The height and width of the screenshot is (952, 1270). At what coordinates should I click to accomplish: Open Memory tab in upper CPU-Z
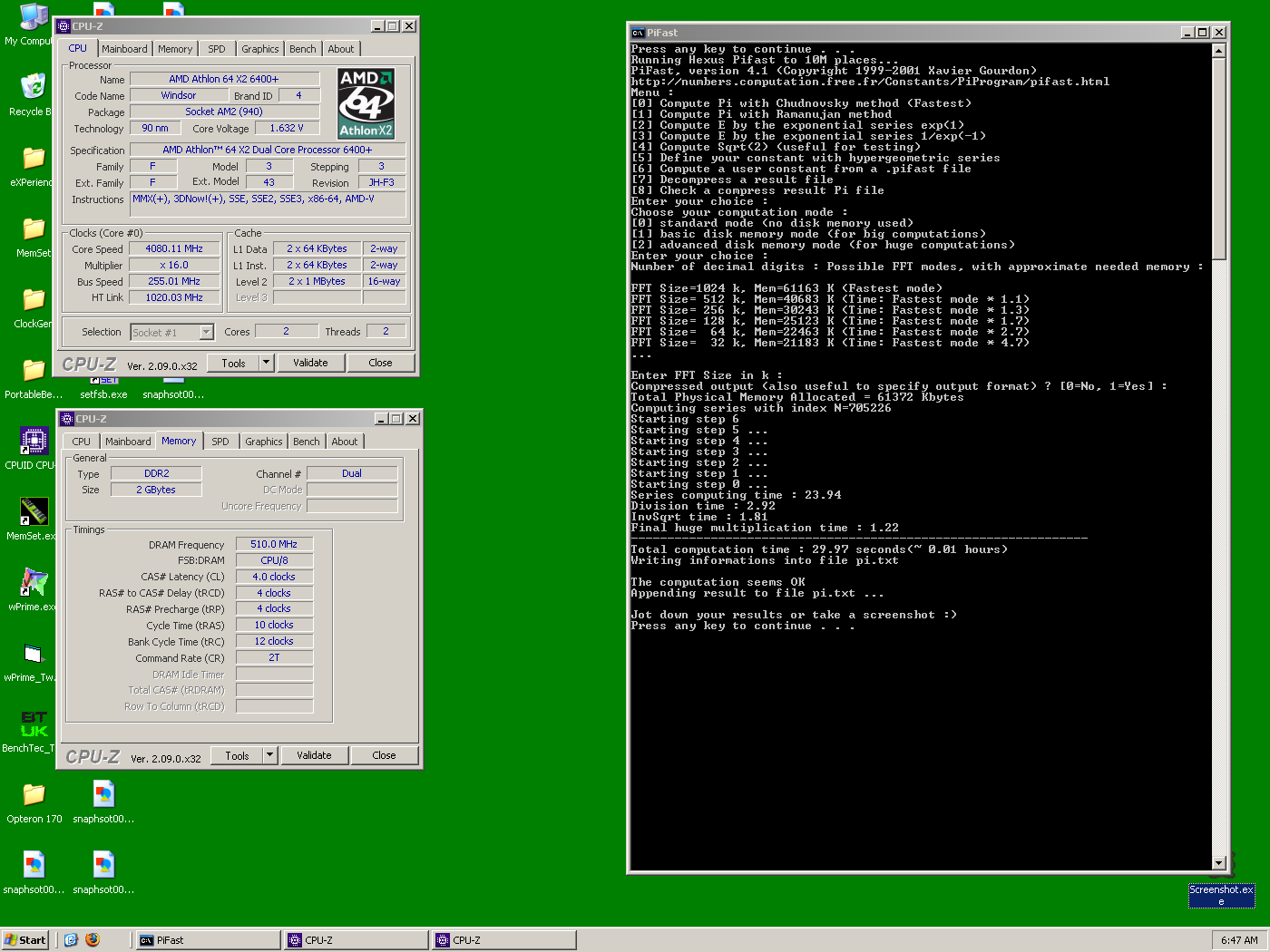coord(175,49)
